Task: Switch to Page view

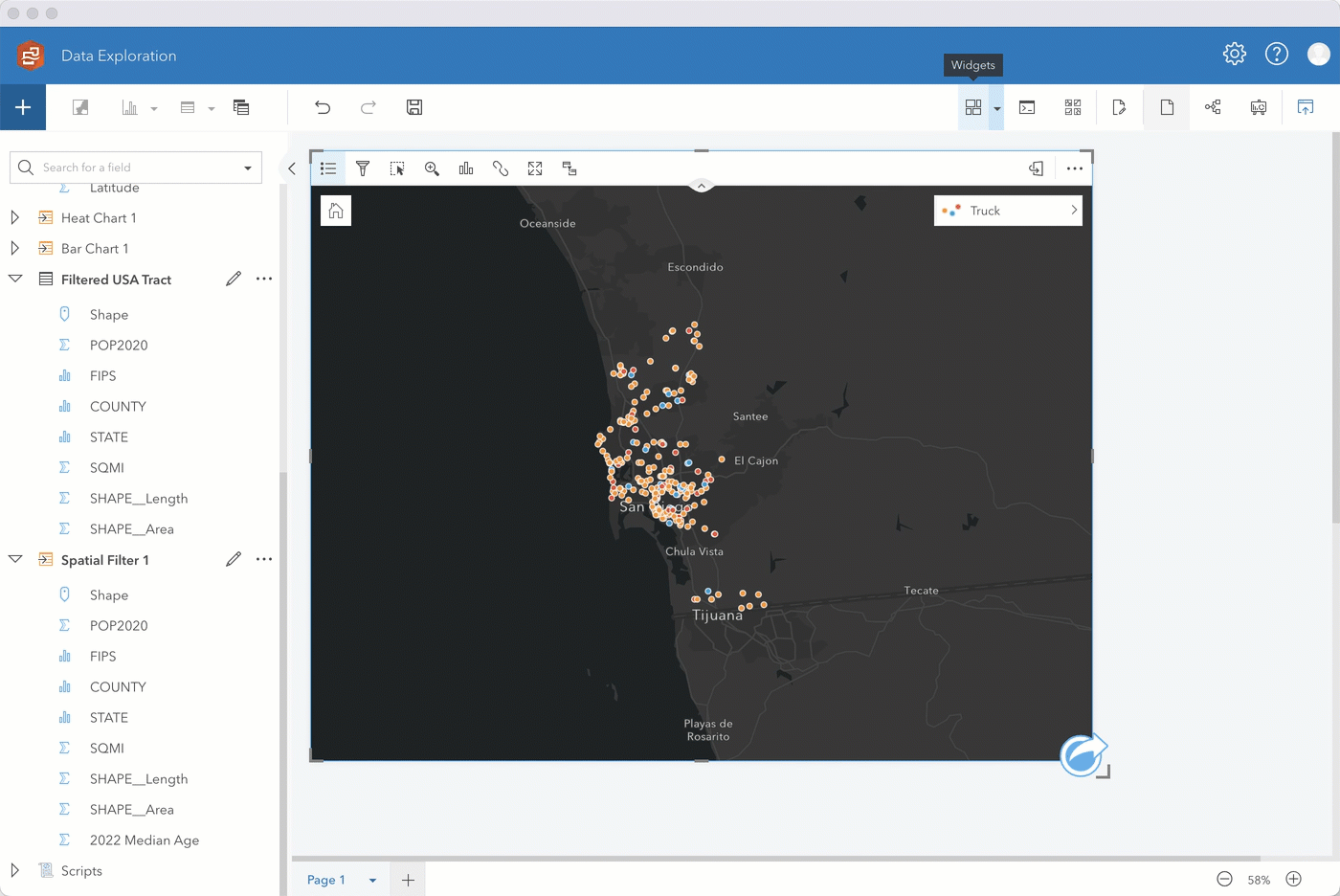Action: coord(1167,107)
